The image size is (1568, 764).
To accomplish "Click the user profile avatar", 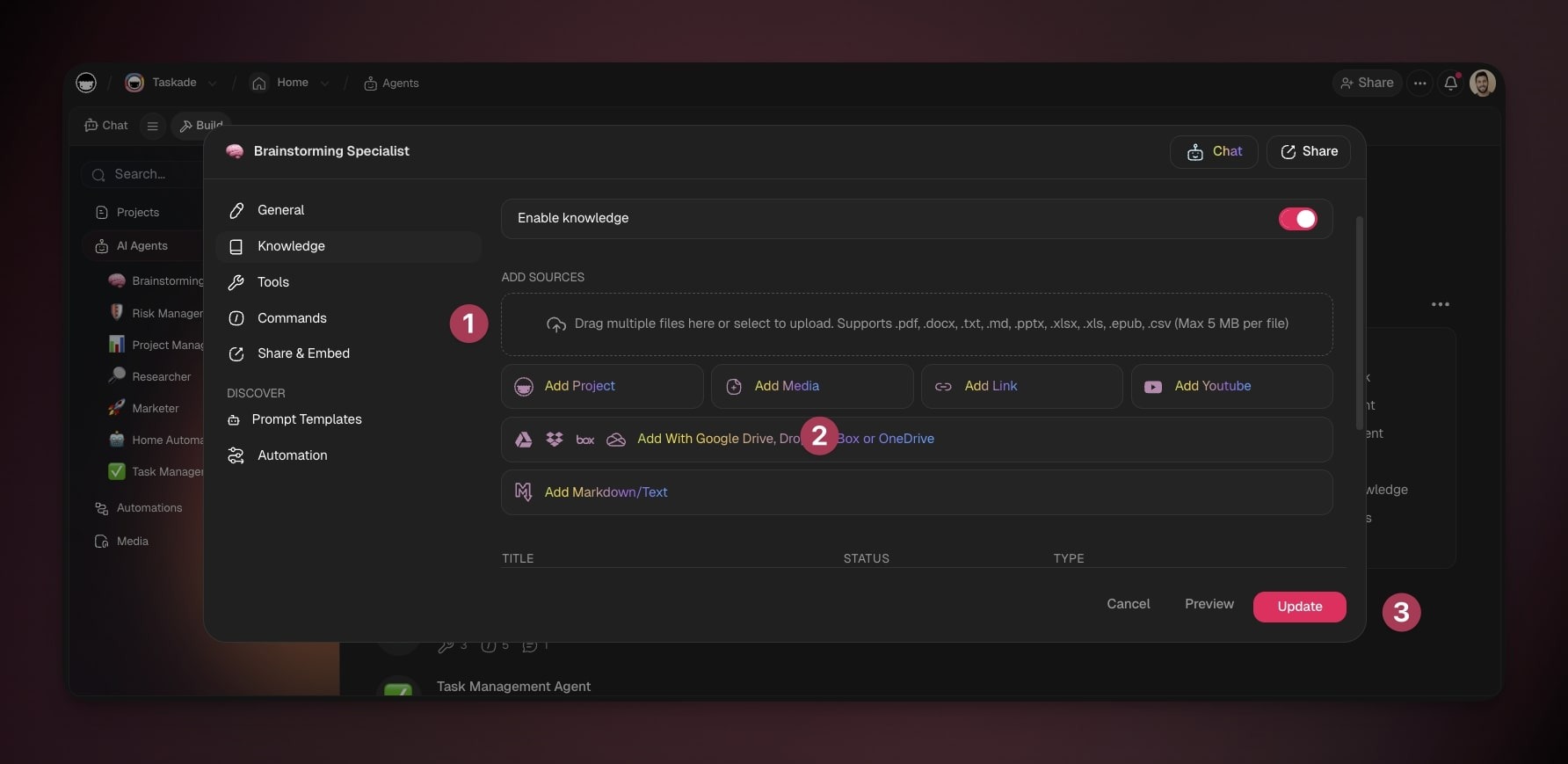I will (1482, 84).
